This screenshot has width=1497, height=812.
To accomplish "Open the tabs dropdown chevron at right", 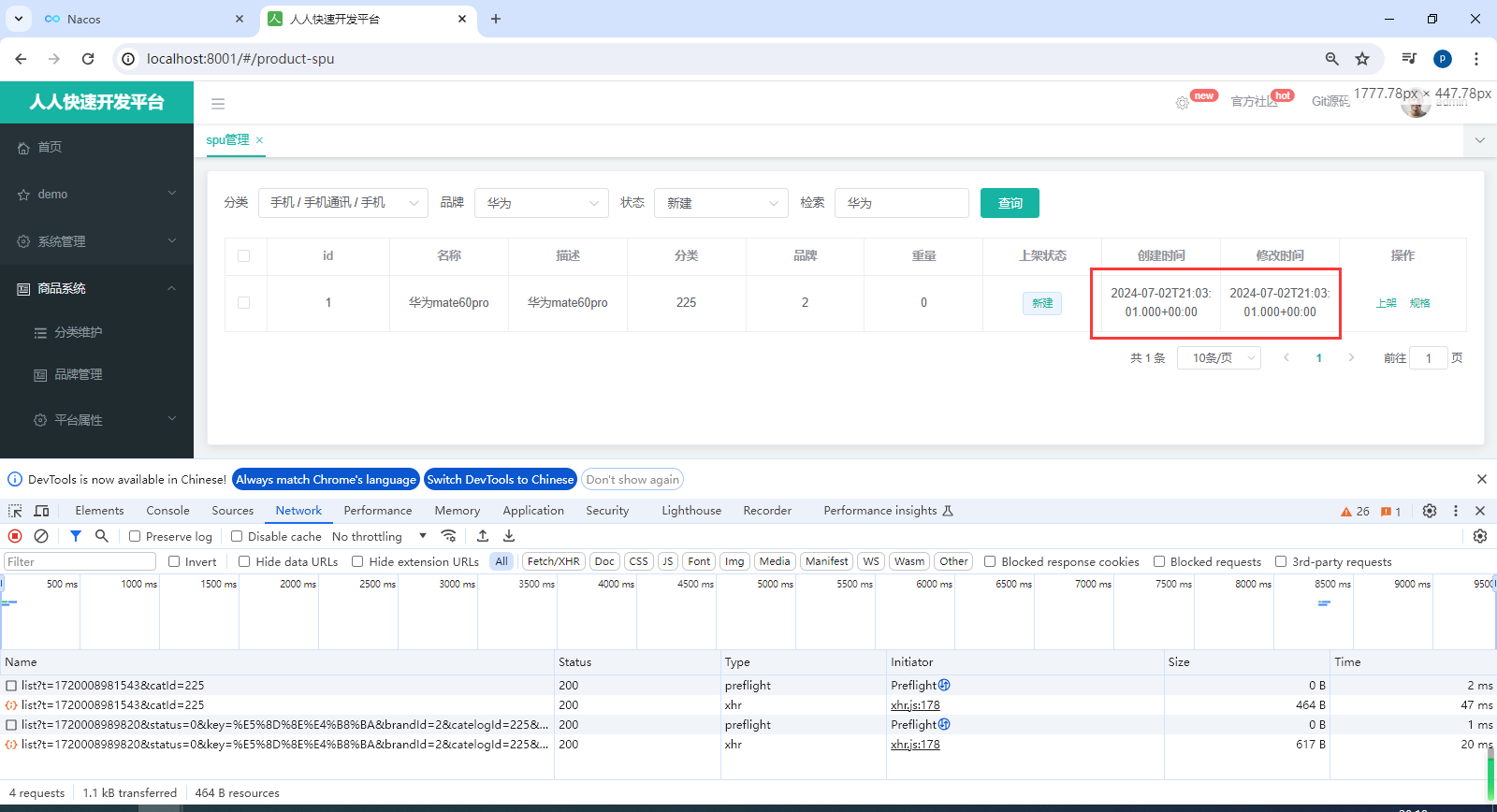I will (1480, 140).
